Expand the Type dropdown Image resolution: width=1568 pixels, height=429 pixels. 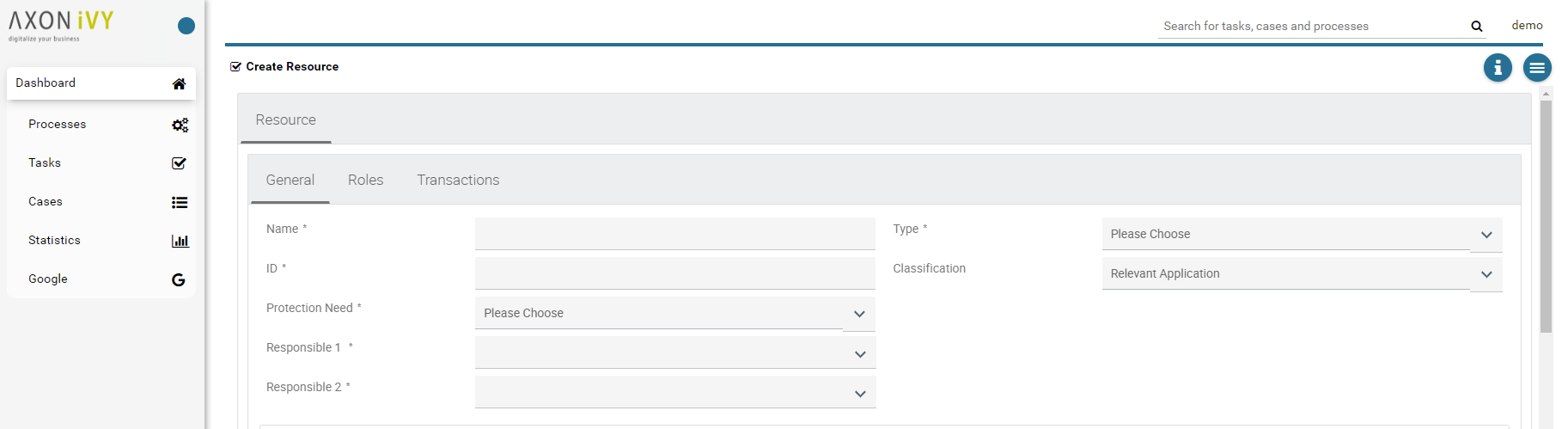click(x=1486, y=235)
